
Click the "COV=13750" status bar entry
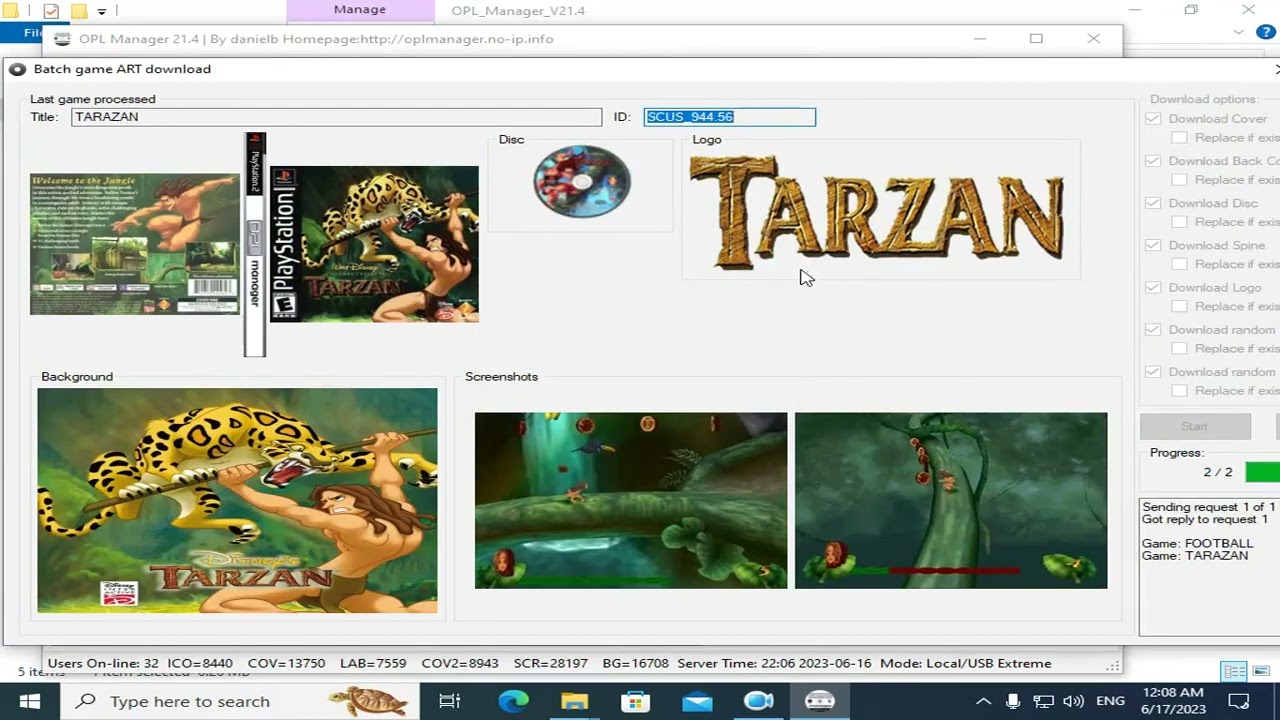click(286, 663)
